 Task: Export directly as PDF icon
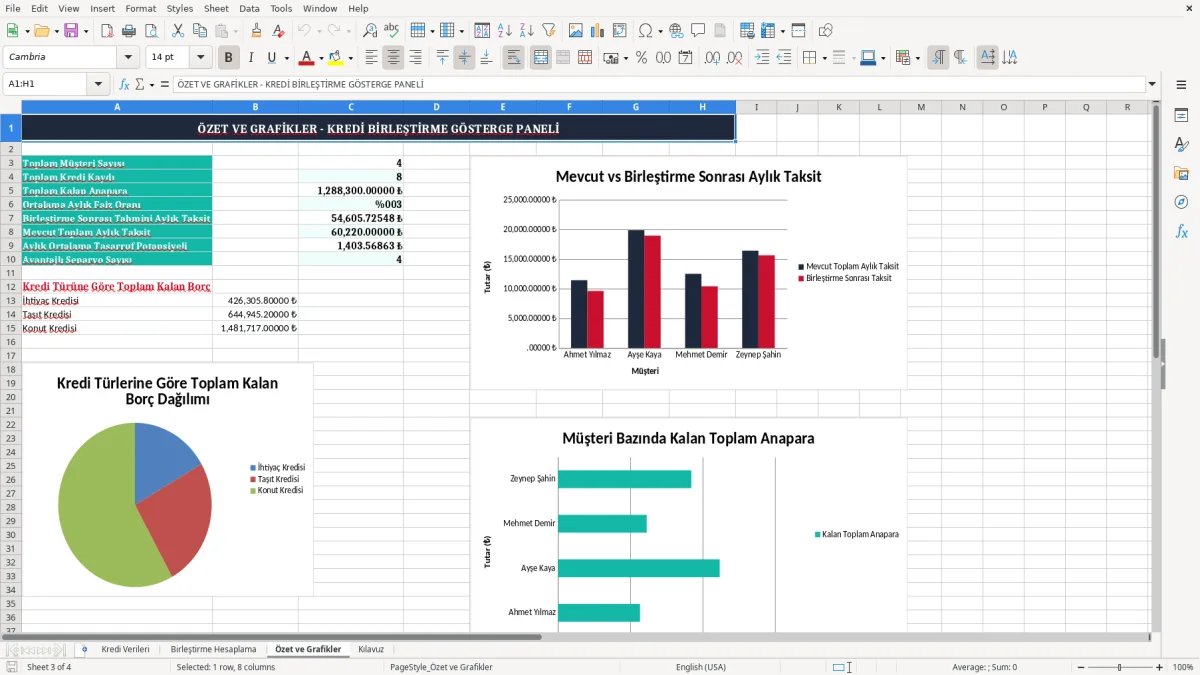click(x=108, y=31)
